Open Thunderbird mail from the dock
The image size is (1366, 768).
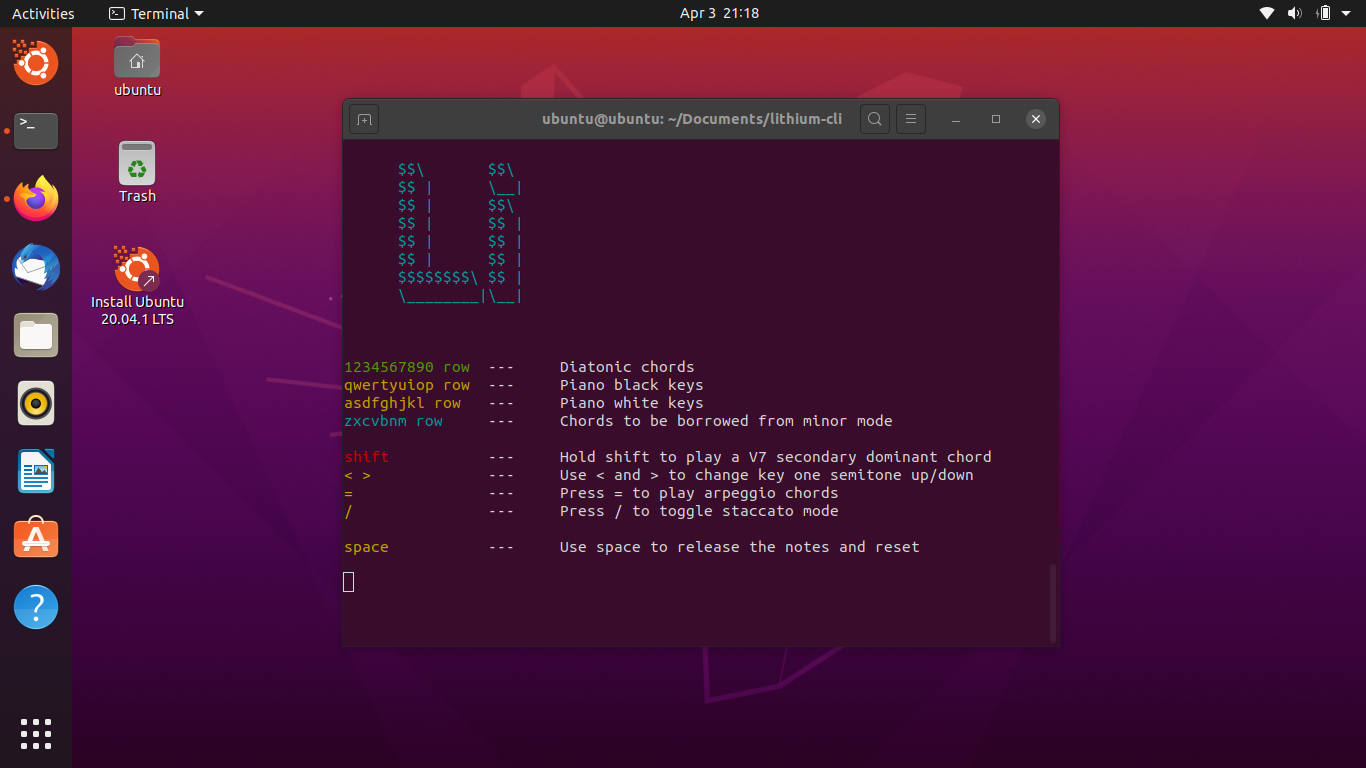point(36,267)
